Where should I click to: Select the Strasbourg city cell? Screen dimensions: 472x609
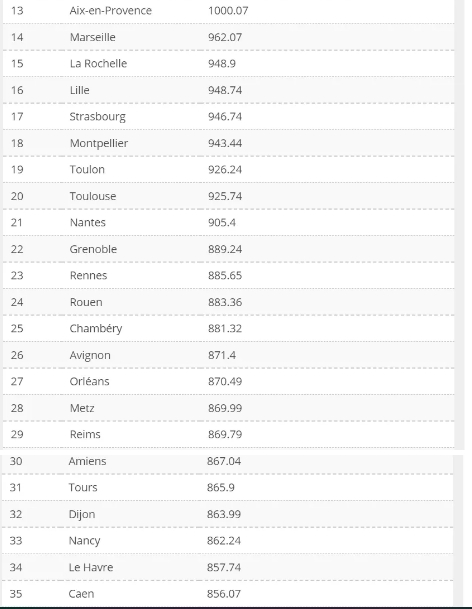pos(98,117)
